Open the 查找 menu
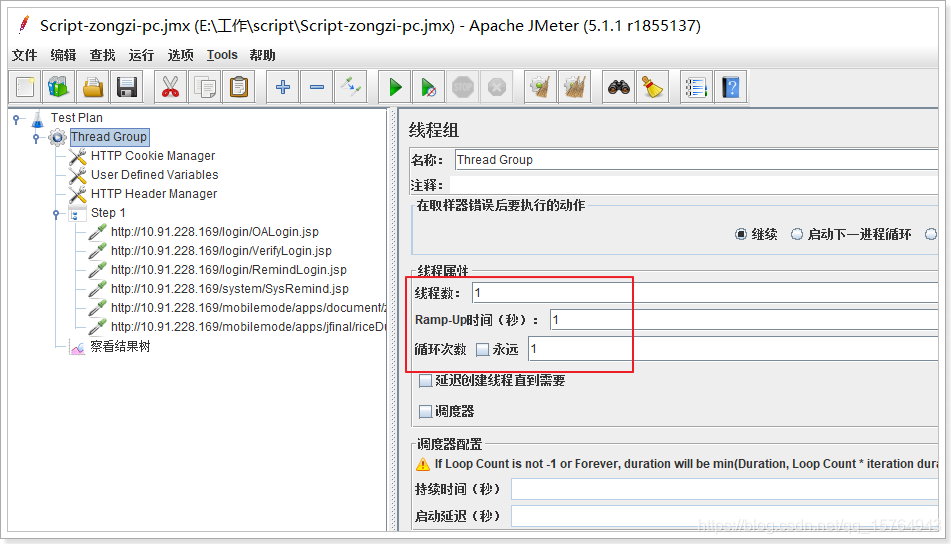The image size is (951, 544). pos(102,55)
